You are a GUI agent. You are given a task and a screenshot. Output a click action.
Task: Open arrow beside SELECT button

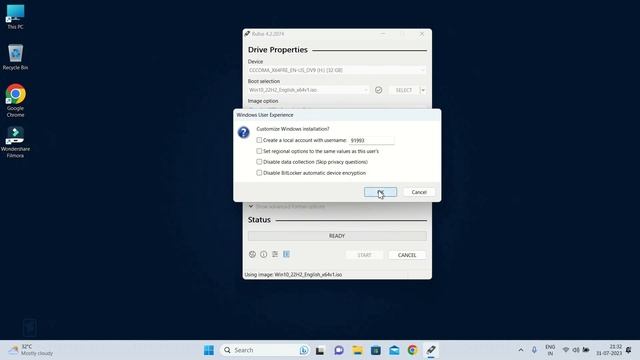[423, 90]
